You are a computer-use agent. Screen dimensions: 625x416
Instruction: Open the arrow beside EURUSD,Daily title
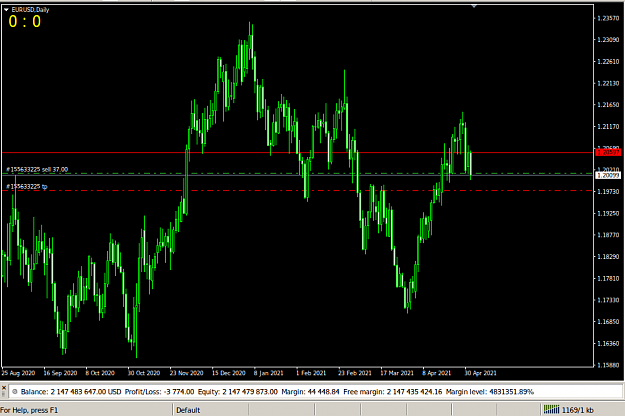click(x=6, y=10)
